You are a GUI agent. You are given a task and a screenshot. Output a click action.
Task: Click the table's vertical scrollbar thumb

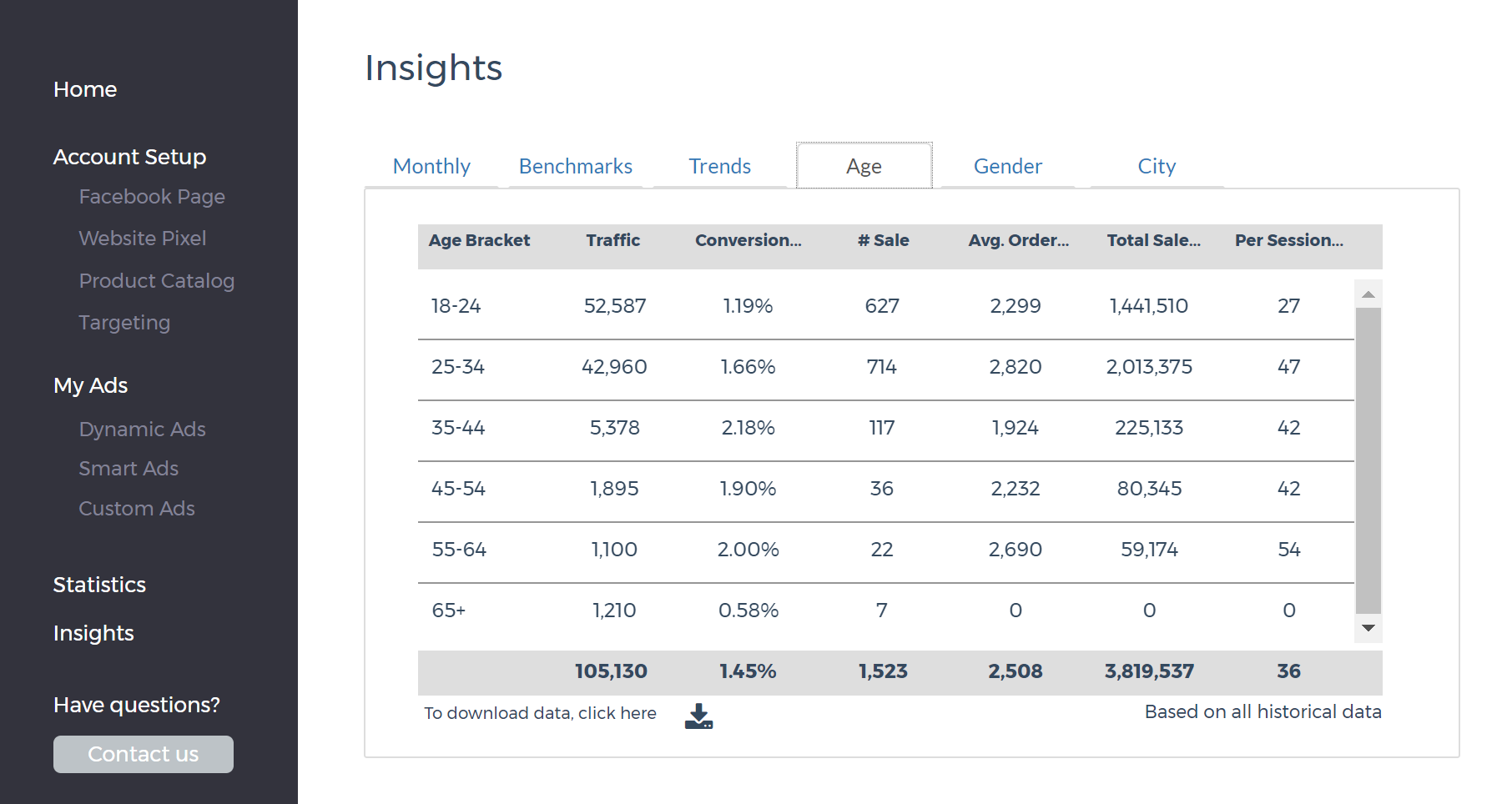[x=1368, y=460]
